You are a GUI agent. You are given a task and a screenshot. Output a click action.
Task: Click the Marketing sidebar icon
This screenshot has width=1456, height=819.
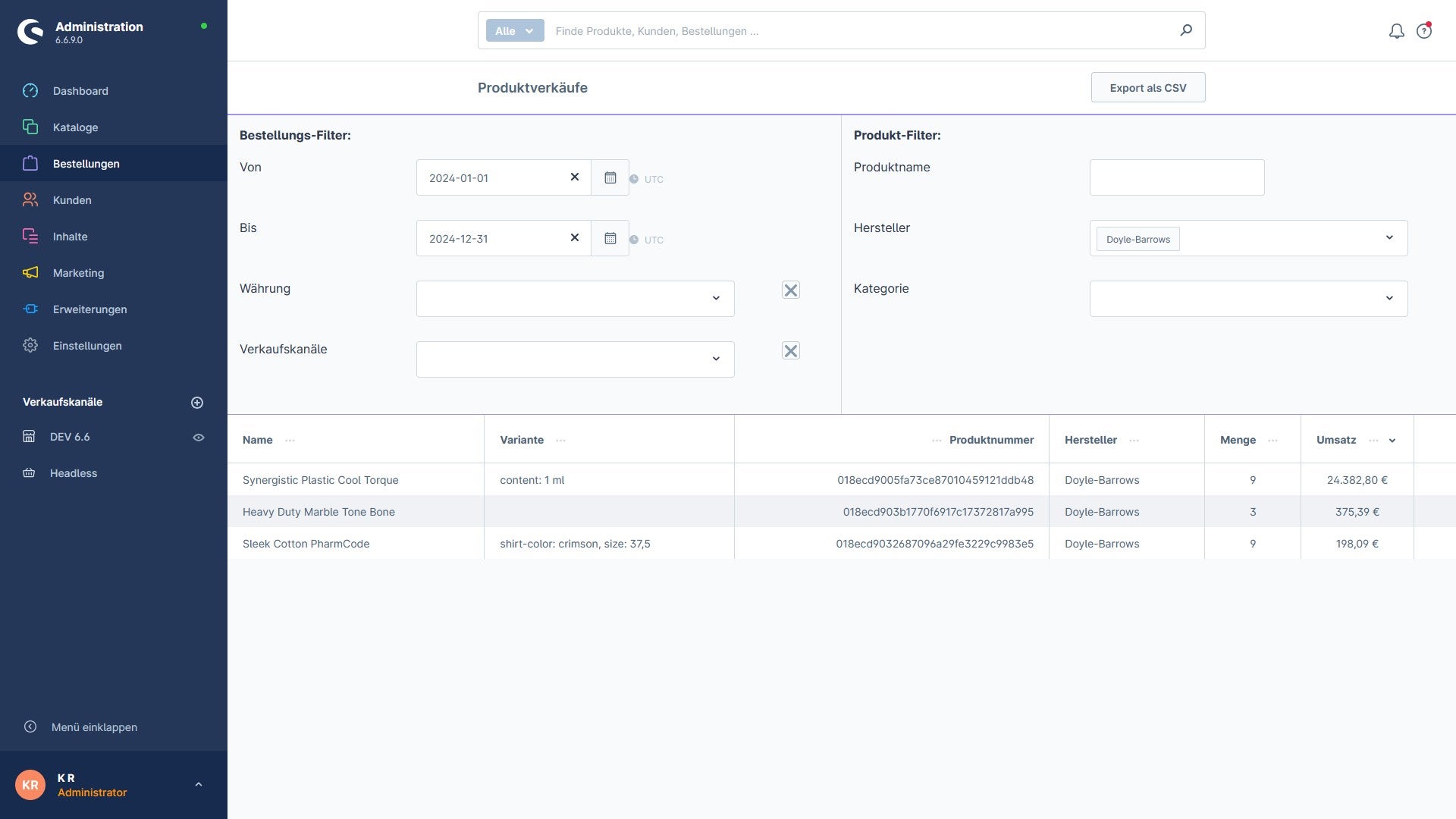pyautogui.click(x=29, y=272)
